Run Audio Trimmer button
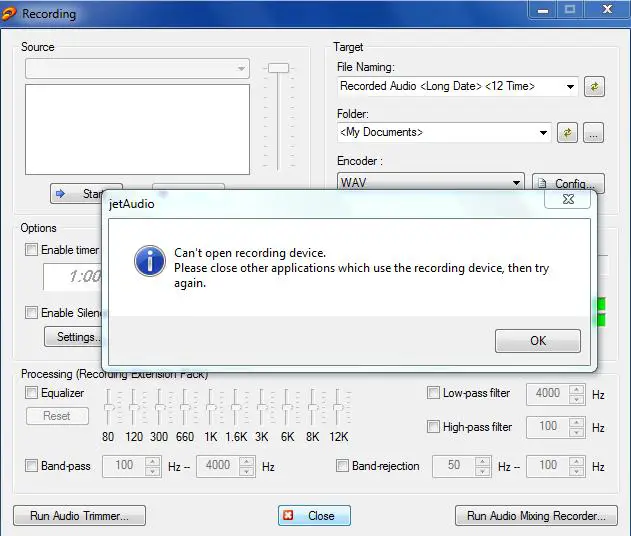The width and height of the screenshot is (631, 536). click(x=79, y=515)
